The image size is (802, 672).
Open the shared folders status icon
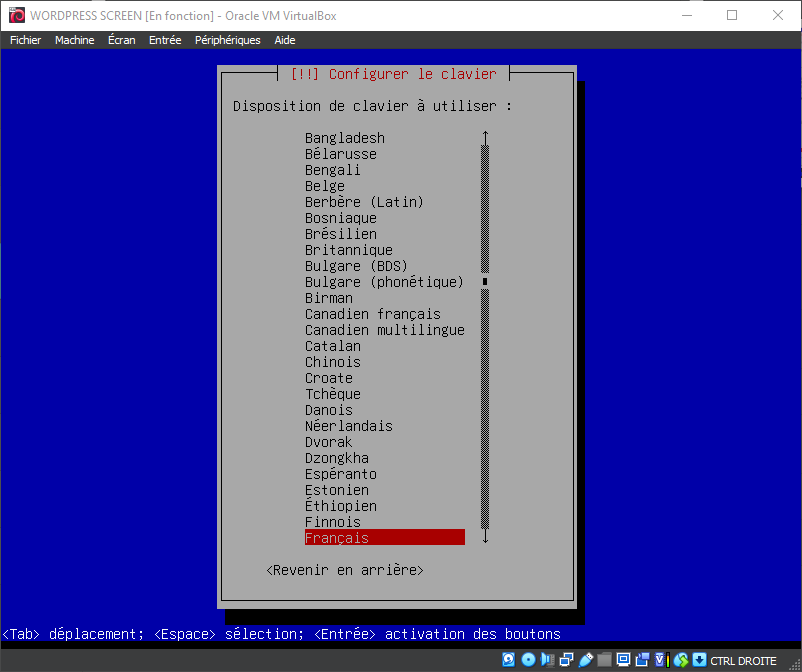(x=604, y=660)
